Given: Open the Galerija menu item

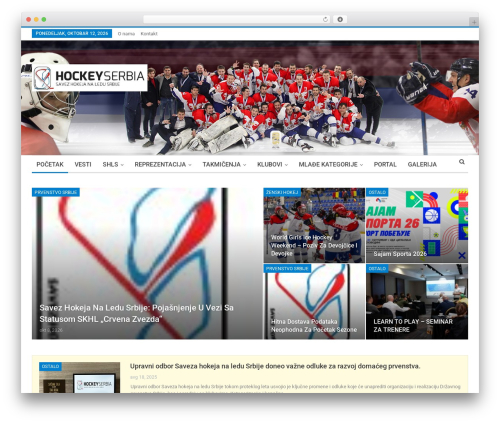Looking at the screenshot, I should [422, 164].
